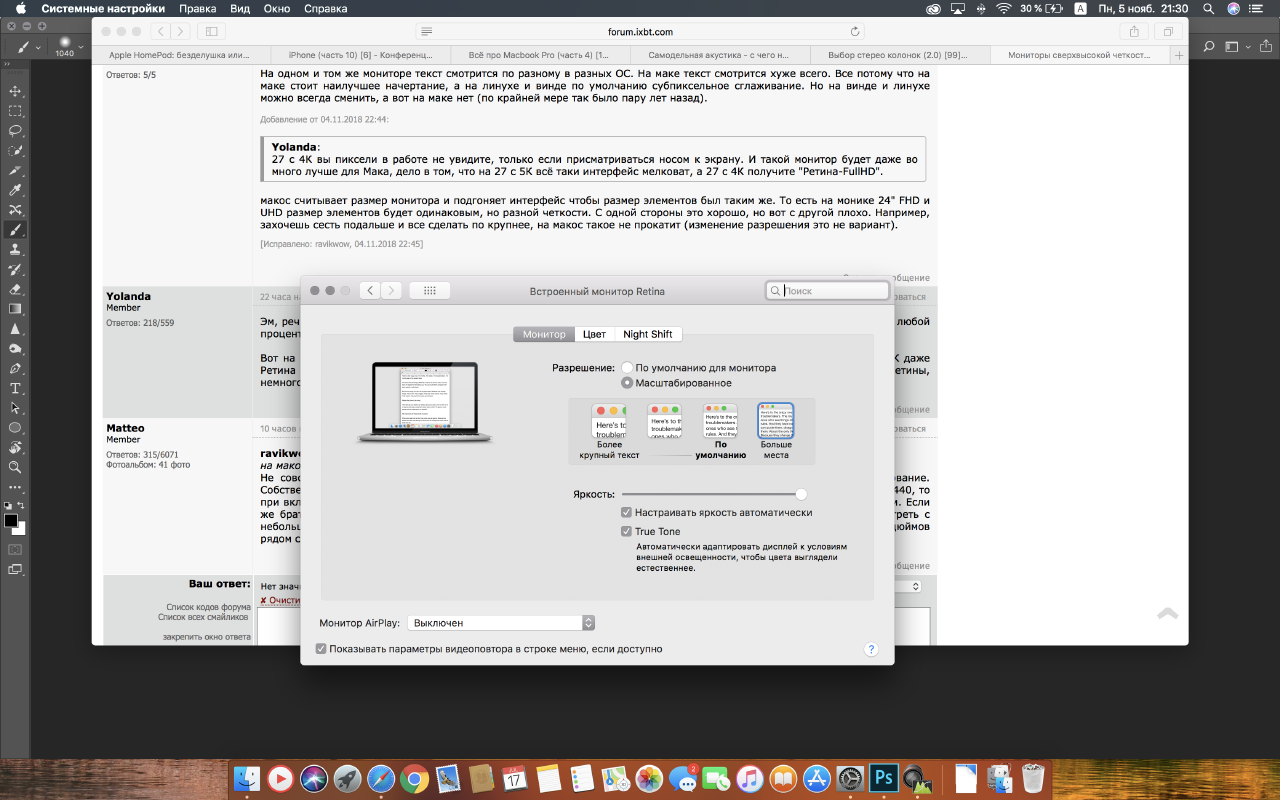Switch to the 'Цвет' tab
The image size is (1280, 800).
coord(595,334)
